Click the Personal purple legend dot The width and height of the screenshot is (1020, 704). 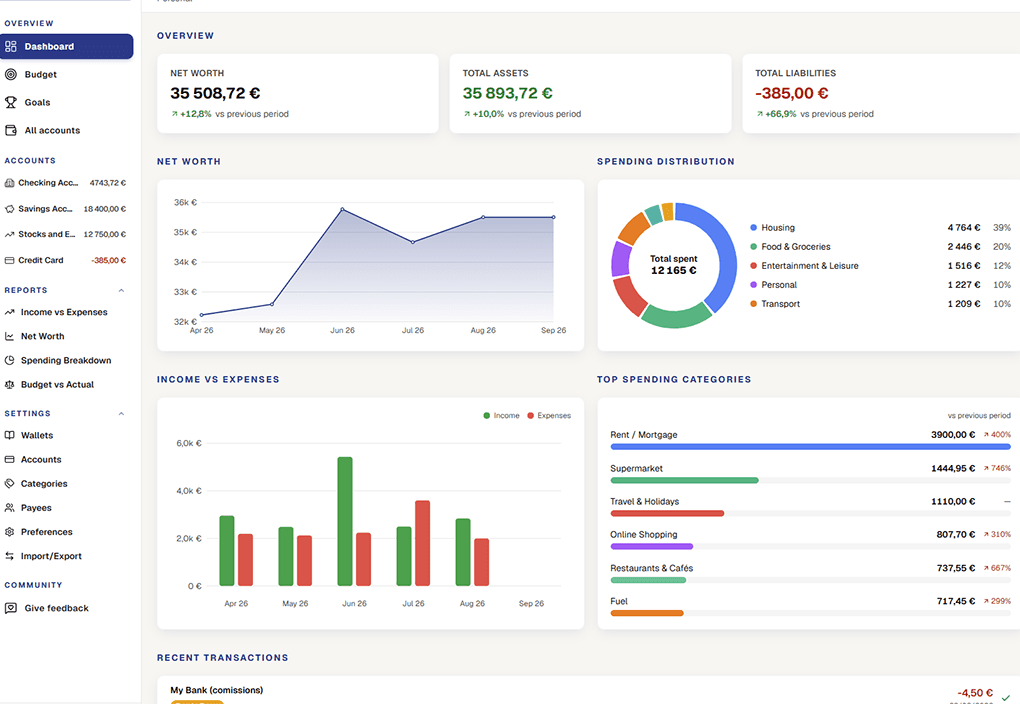(753, 285)
